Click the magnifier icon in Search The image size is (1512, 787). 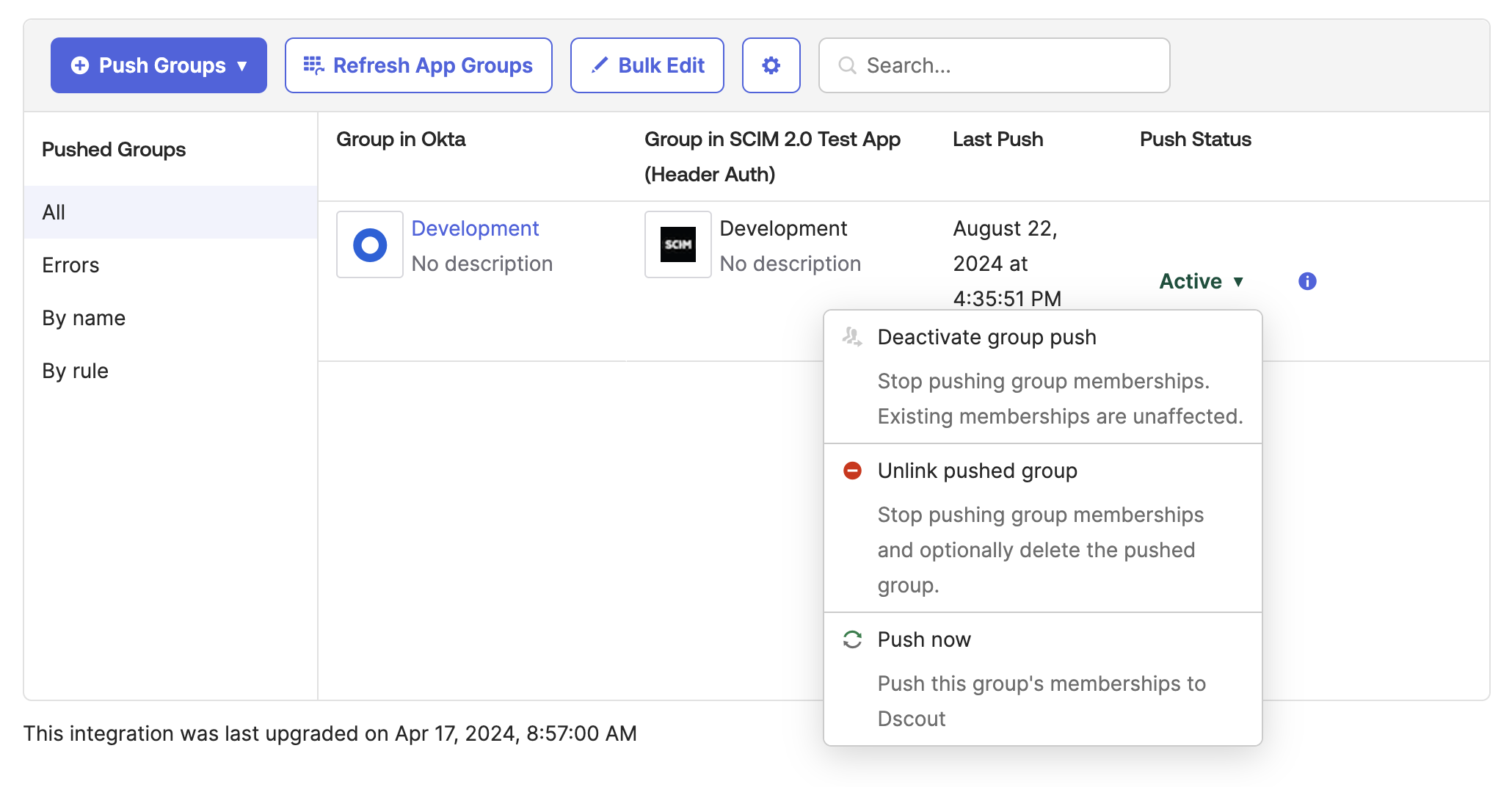tap(847, 65)
